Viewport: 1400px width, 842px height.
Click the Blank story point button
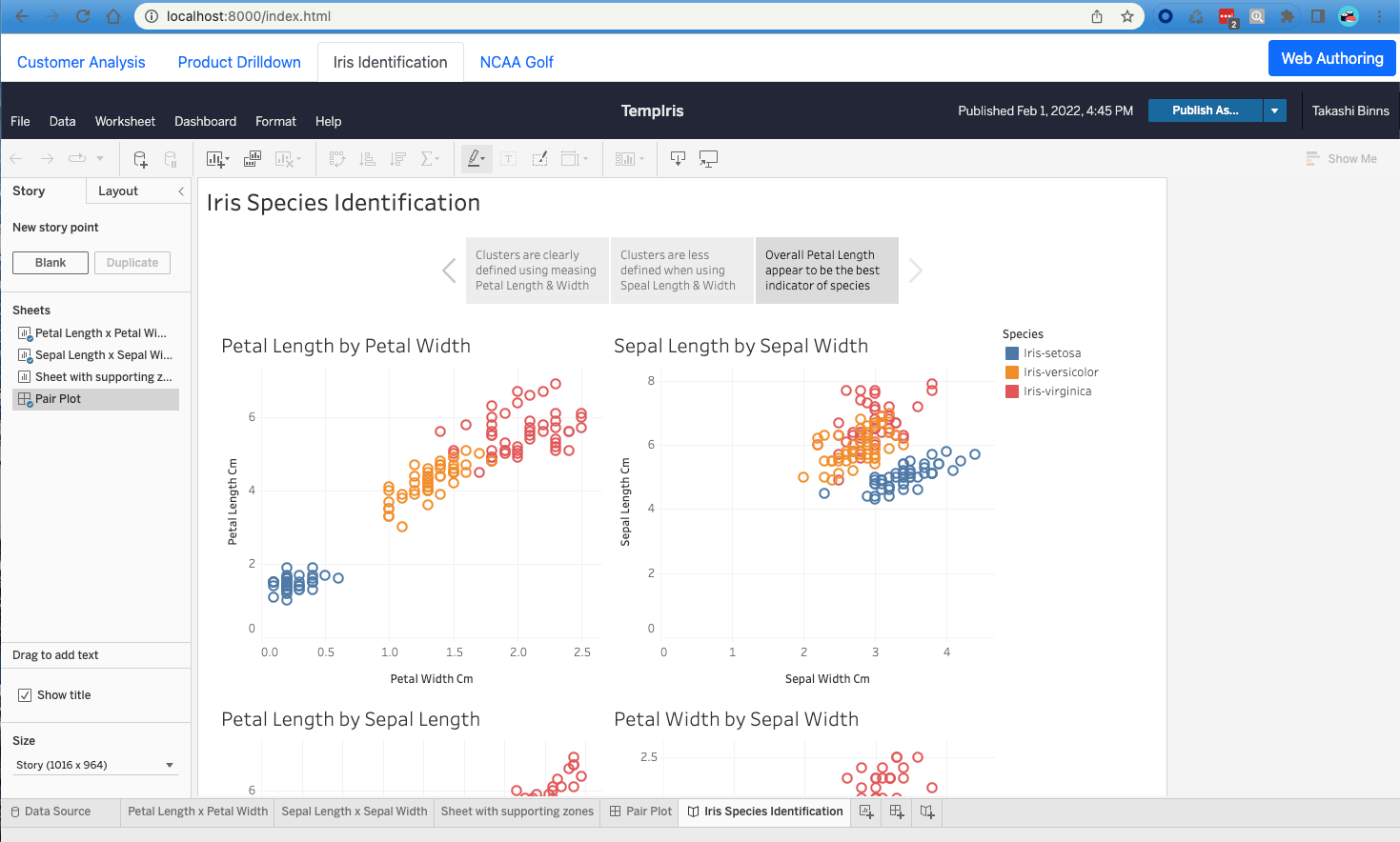click(x=51, y=263)
